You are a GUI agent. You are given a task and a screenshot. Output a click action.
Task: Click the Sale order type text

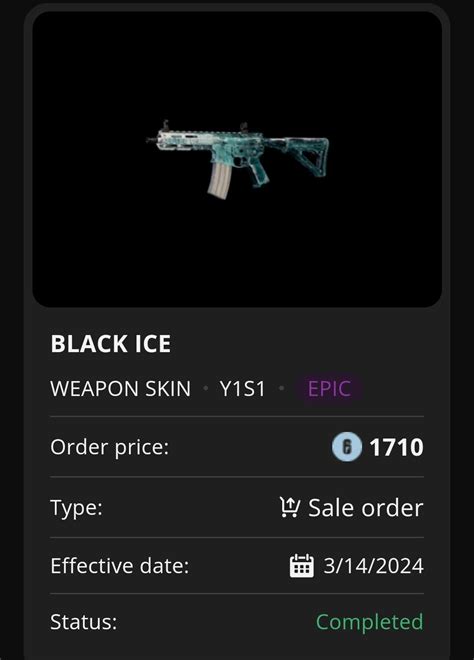(x=365, y=508)
